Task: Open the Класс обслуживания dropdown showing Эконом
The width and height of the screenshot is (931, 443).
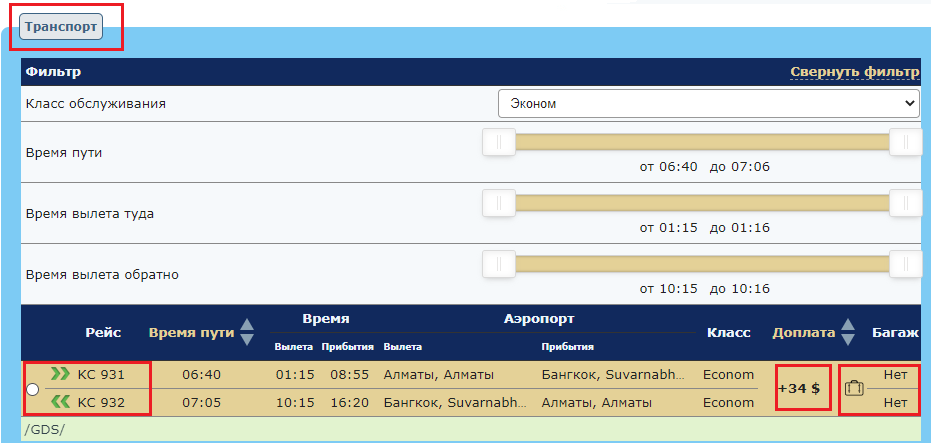Action: 708,103
